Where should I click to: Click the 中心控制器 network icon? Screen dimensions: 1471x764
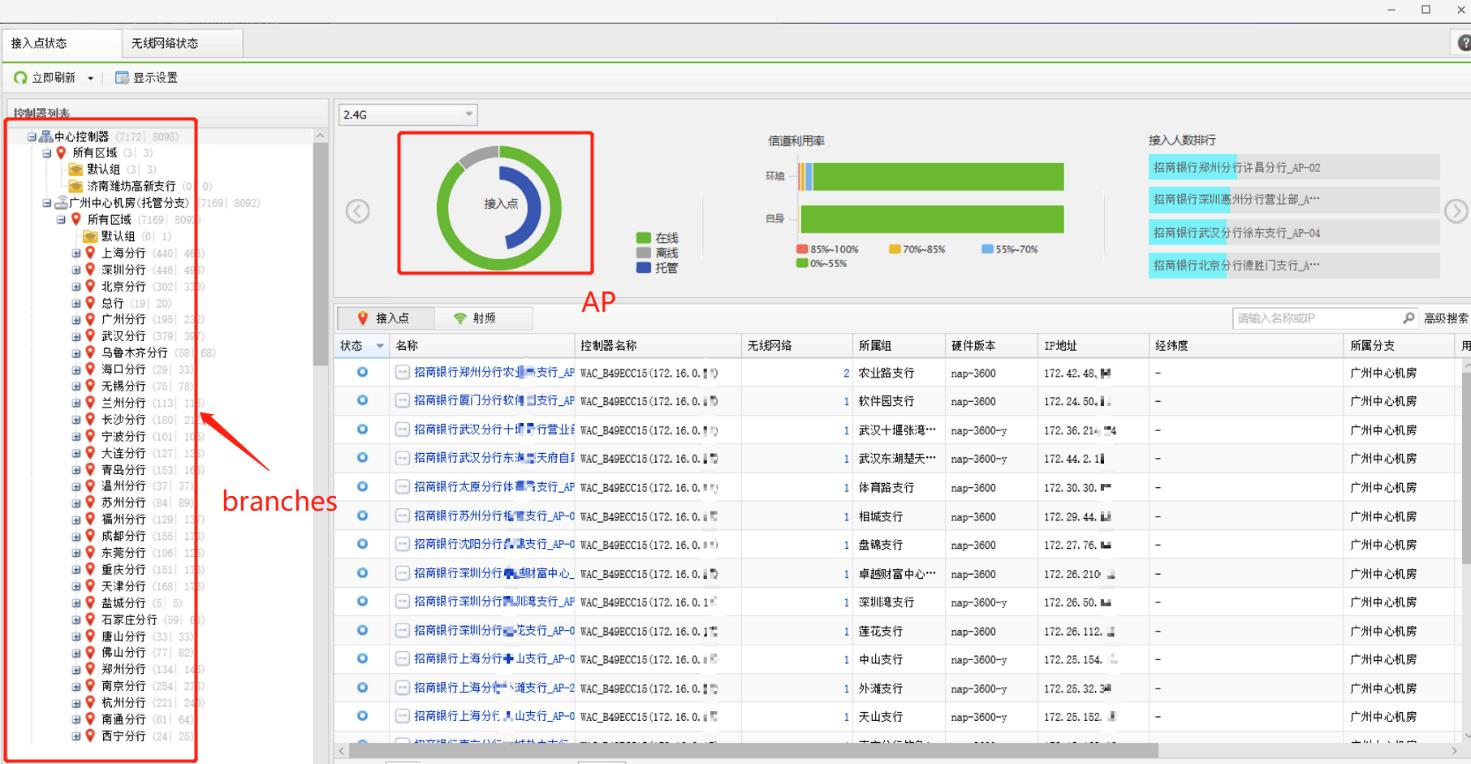44,136
